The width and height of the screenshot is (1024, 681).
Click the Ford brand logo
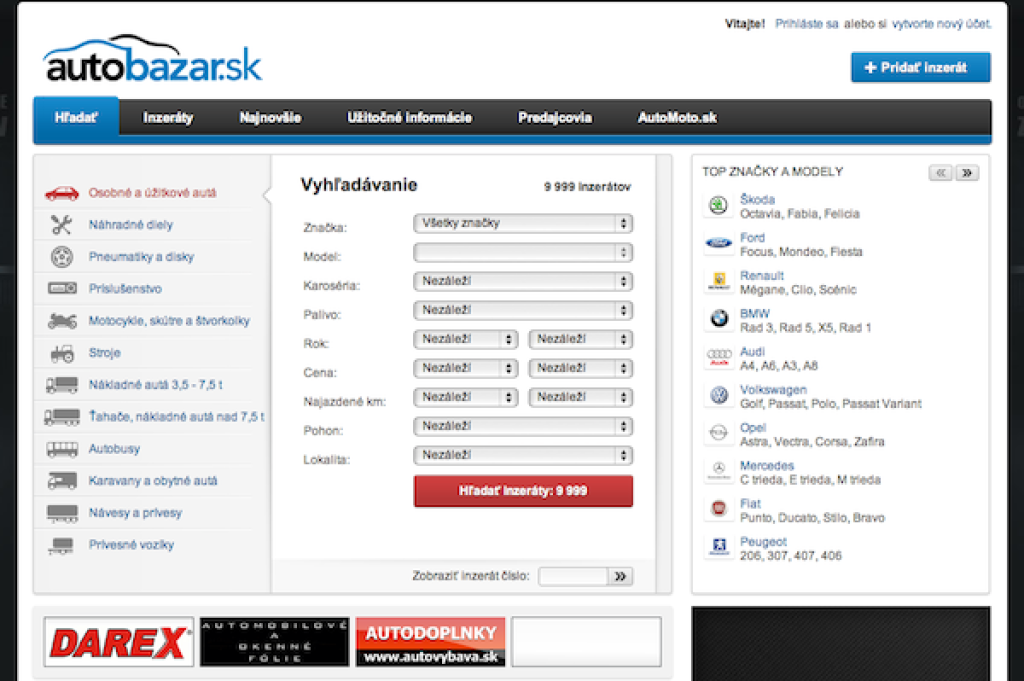pos(718,243)
